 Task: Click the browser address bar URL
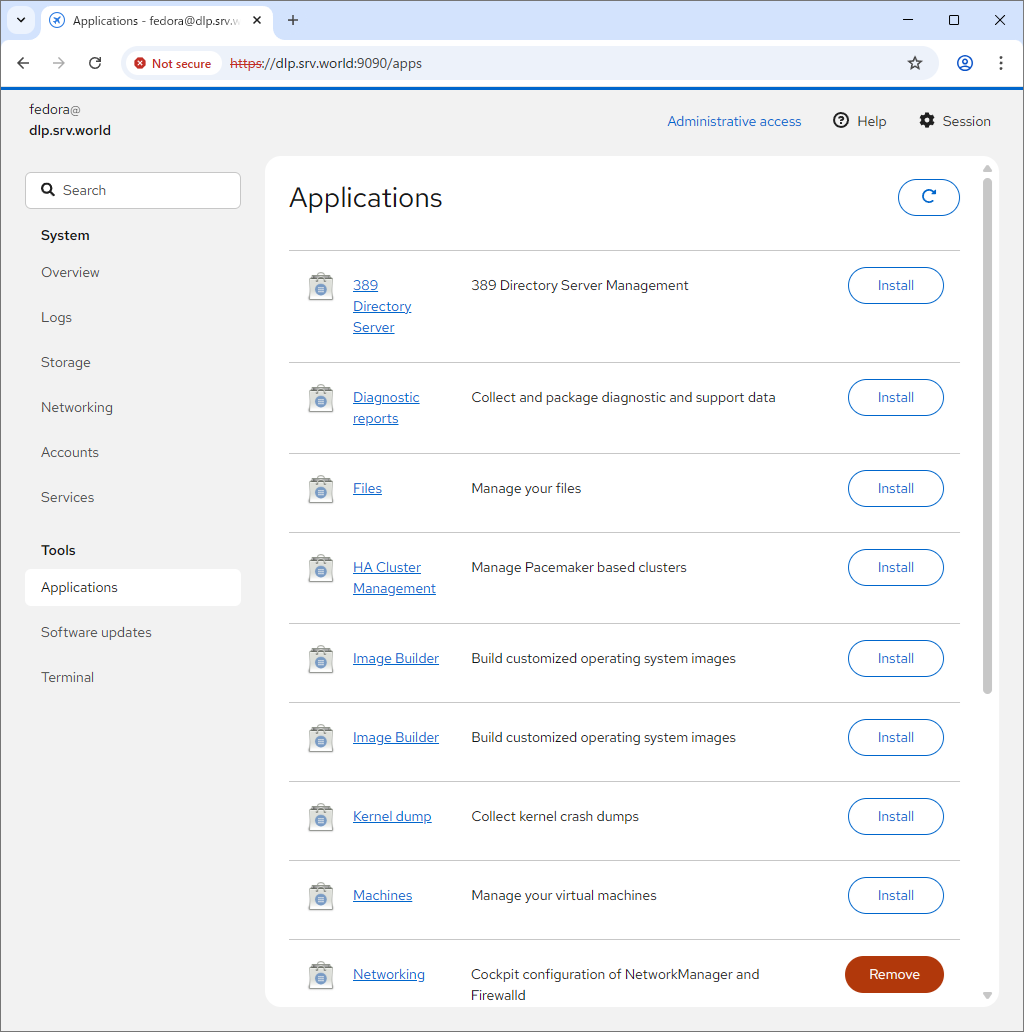click(x=326, y=63)
